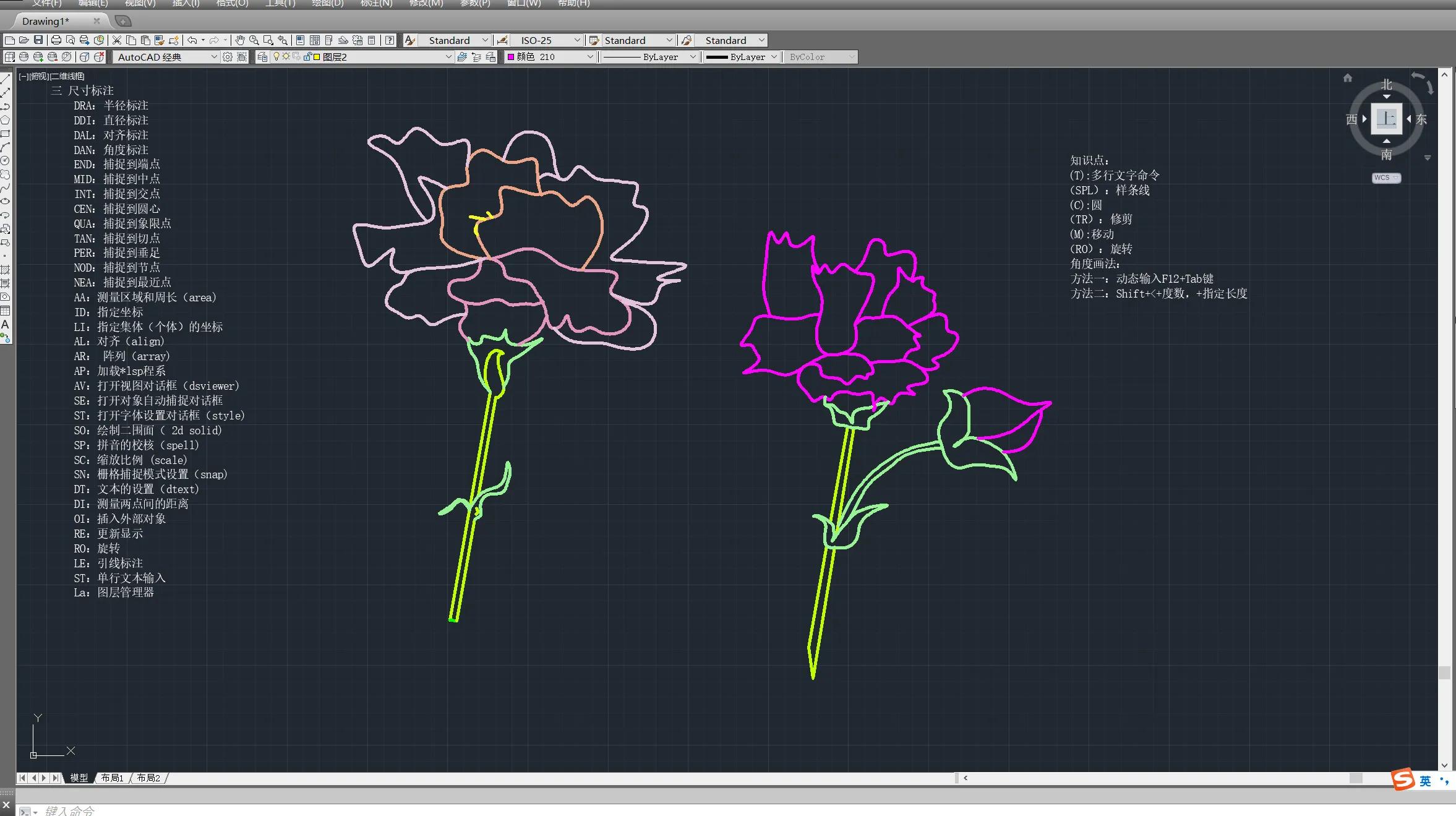This screenshot has height=816, width=1456.
Task: Select the Polygon draw tool
Action: coord(5,120)
